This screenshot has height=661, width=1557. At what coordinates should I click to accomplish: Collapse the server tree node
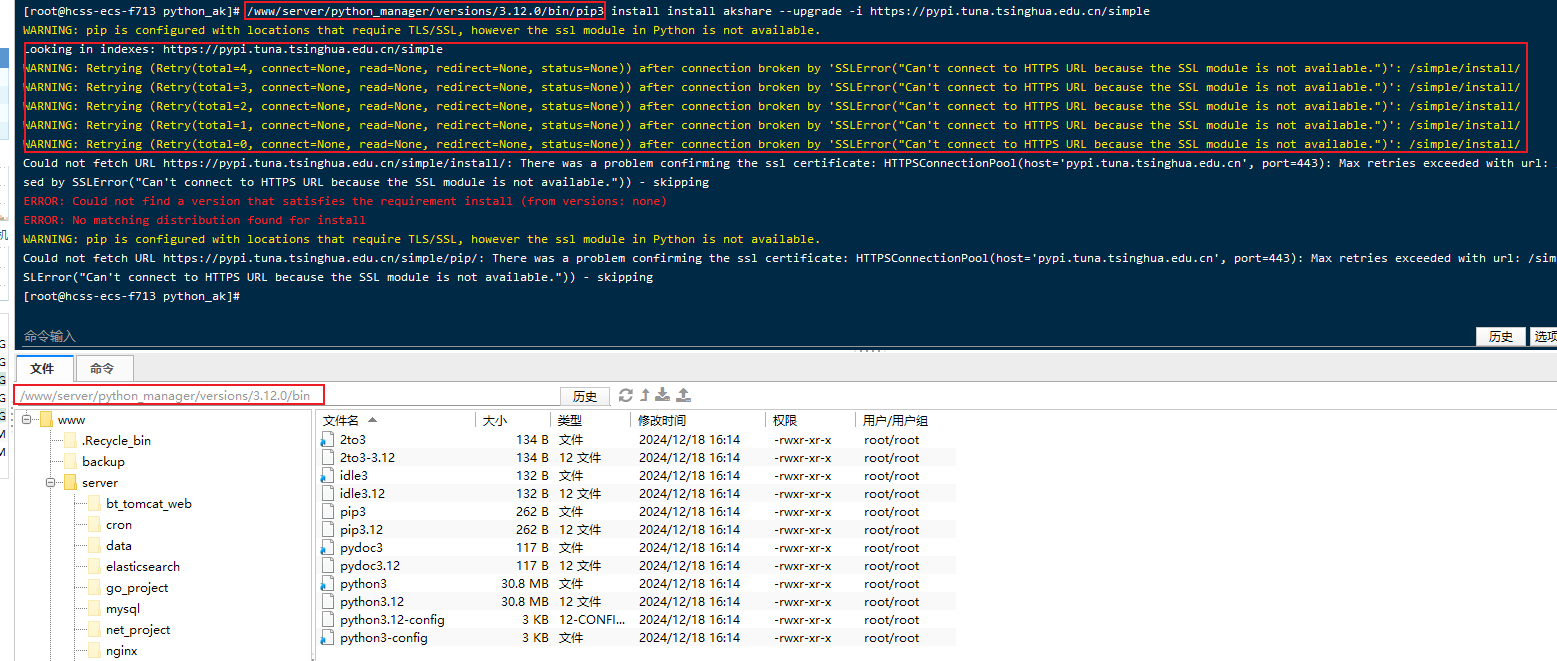pyautogui.click(x=49, y=483)
